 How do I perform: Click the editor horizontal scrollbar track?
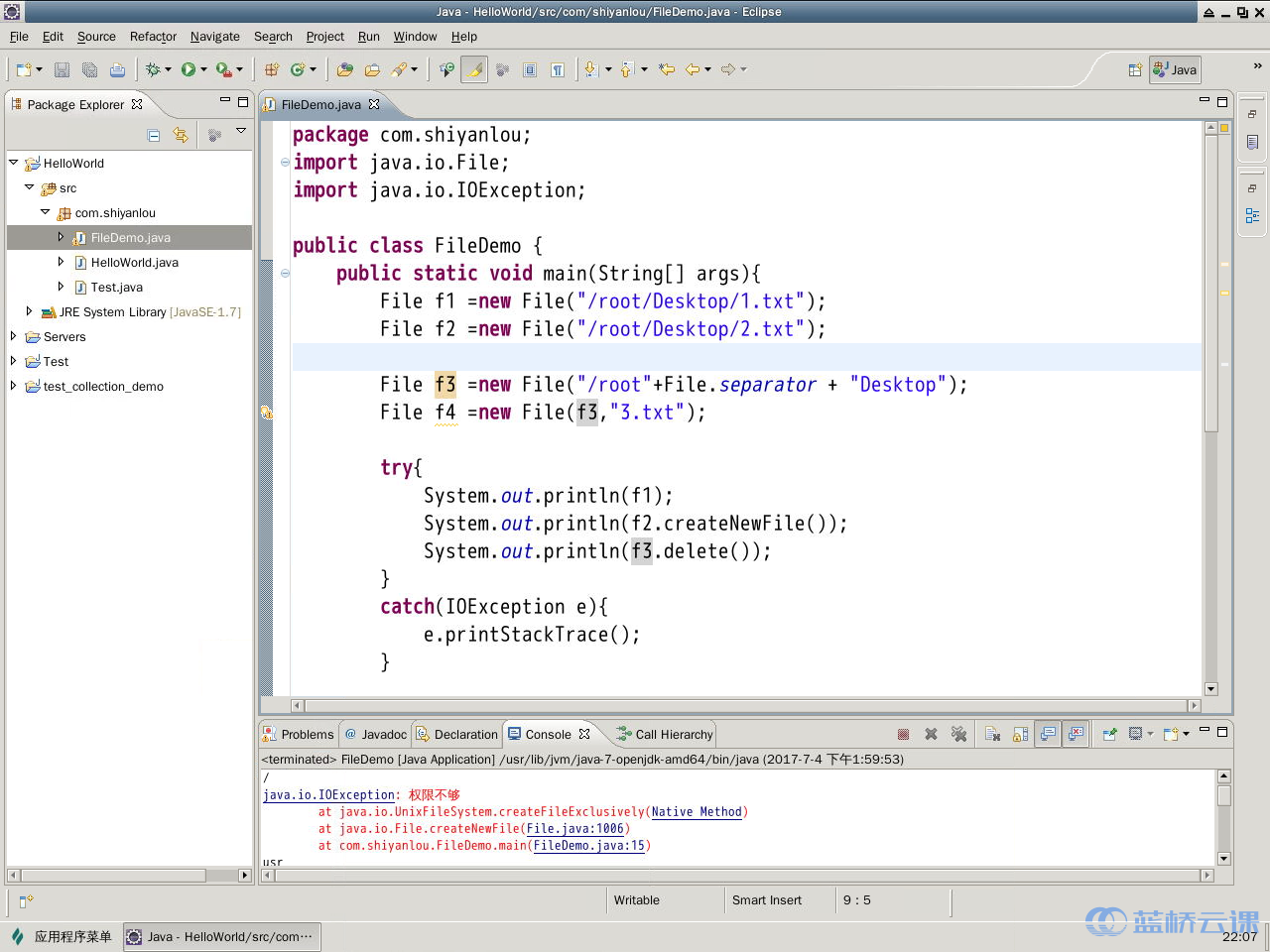(x=746, y=706)
